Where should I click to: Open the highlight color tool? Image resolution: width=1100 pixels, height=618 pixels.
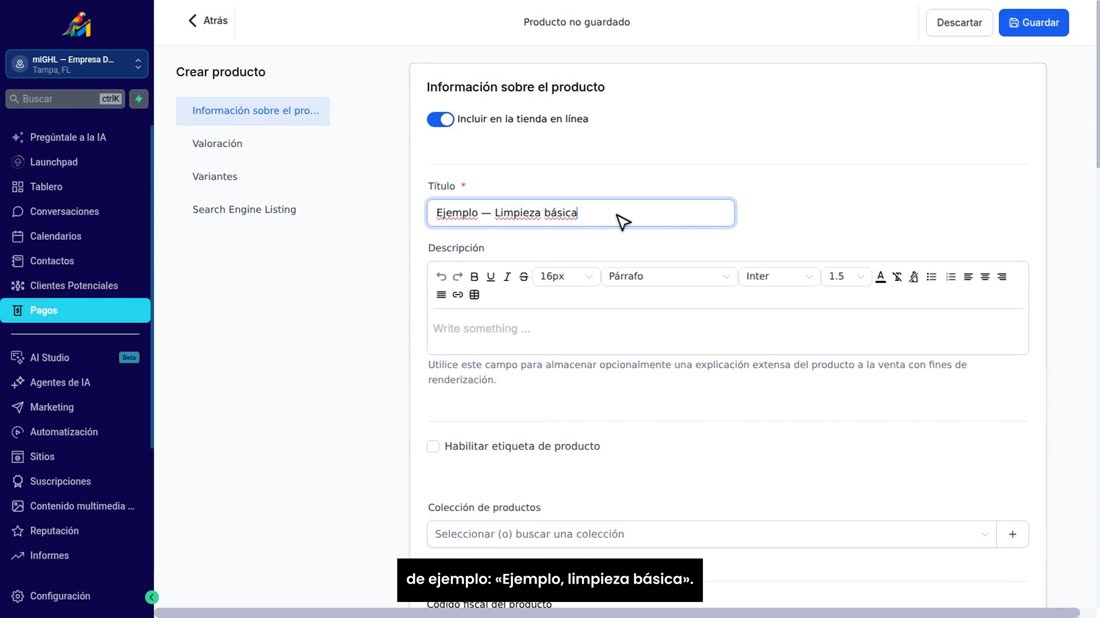point(913,276)
